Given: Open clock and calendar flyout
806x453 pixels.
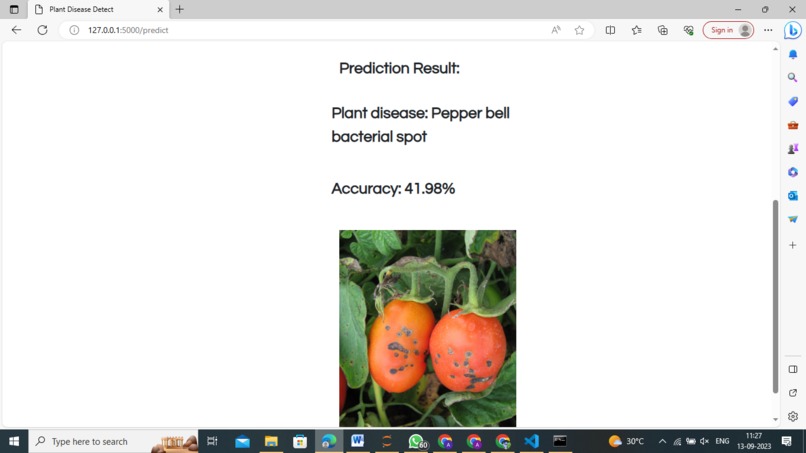Looking at the screenshot, I should (x=754, y=441).
